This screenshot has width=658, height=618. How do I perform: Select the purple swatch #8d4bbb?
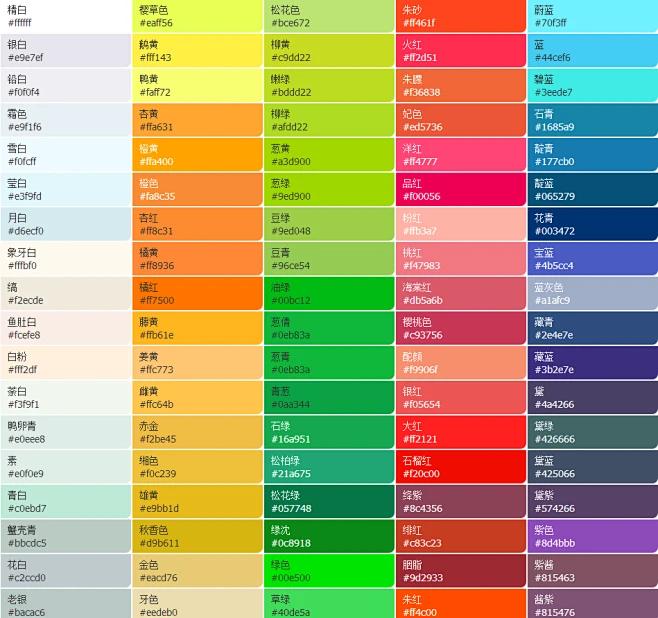coord(592,536)
